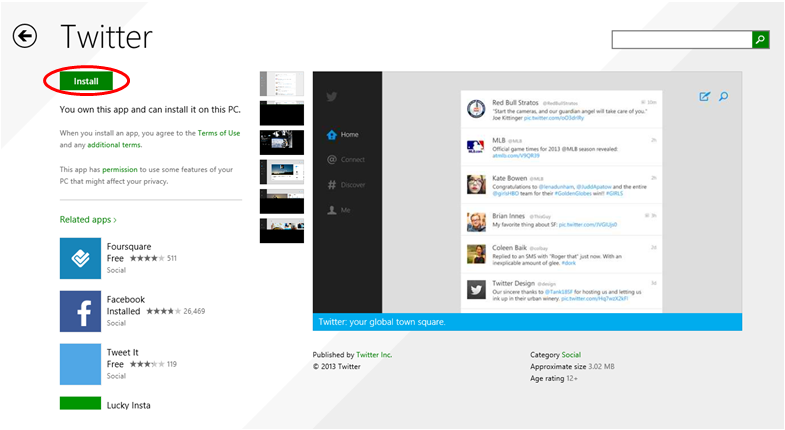Screen dimensions: 785x430
Task: Open the Twitter Inc. publisher link
Action: (x=374, y=355)
